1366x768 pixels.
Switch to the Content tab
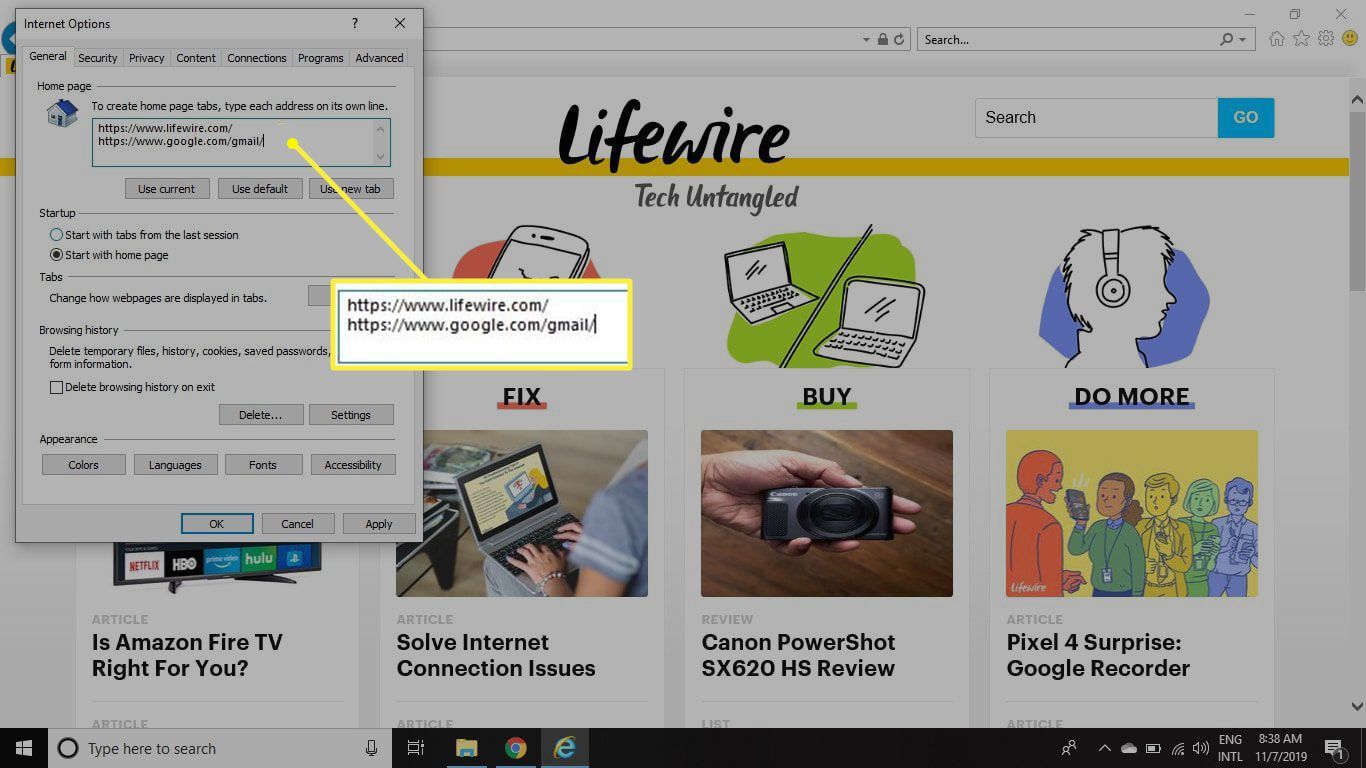point(196,58)
